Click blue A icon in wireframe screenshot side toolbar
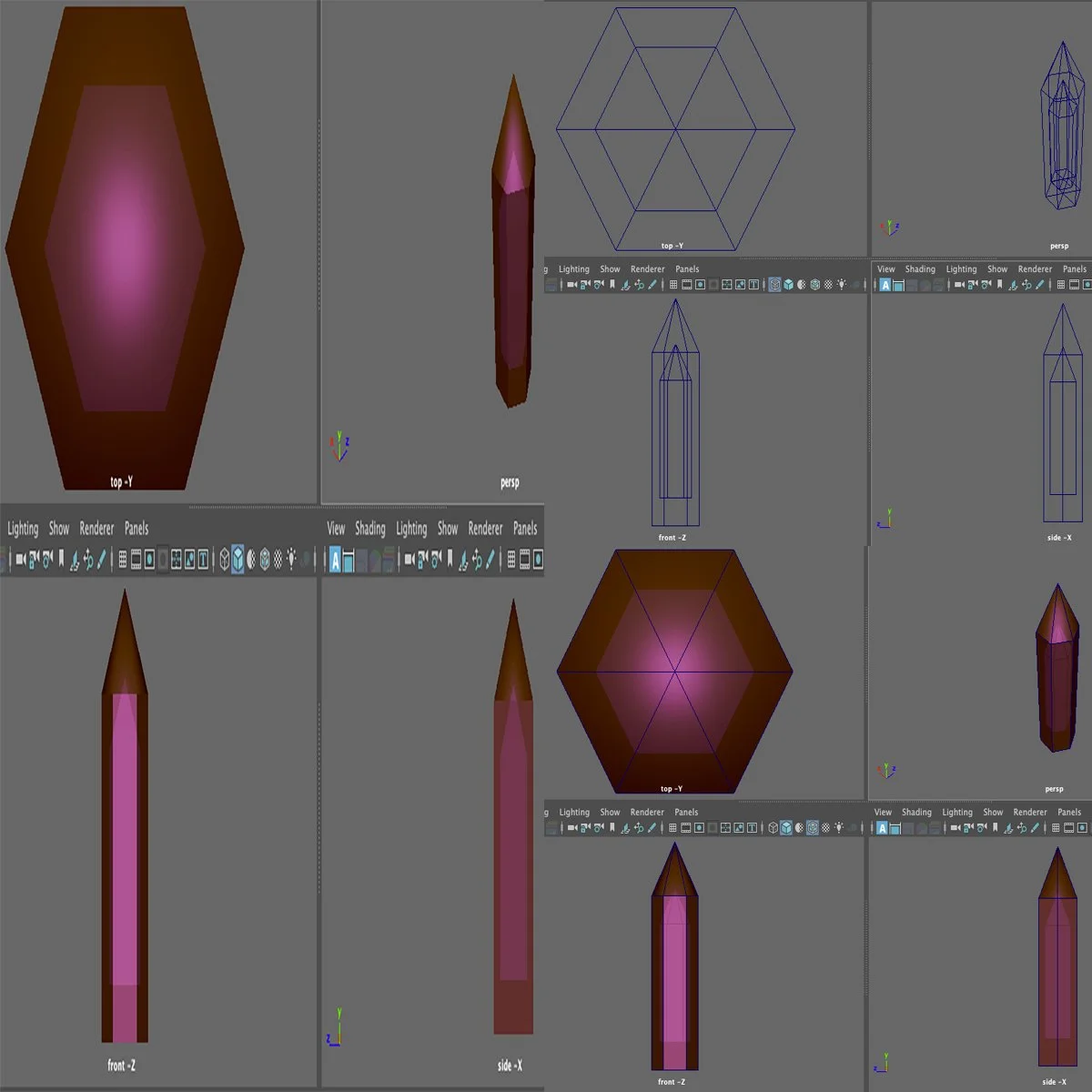The width and height of the screenshot is (1092, 1092). pyautogui.click(x=885, y=285)
